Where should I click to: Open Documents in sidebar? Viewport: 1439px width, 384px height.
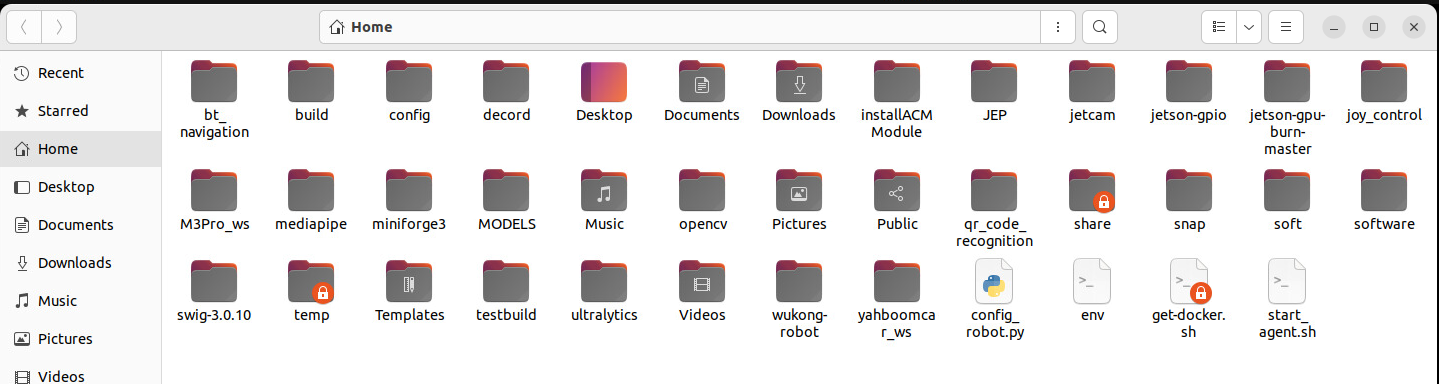(80, 225)
